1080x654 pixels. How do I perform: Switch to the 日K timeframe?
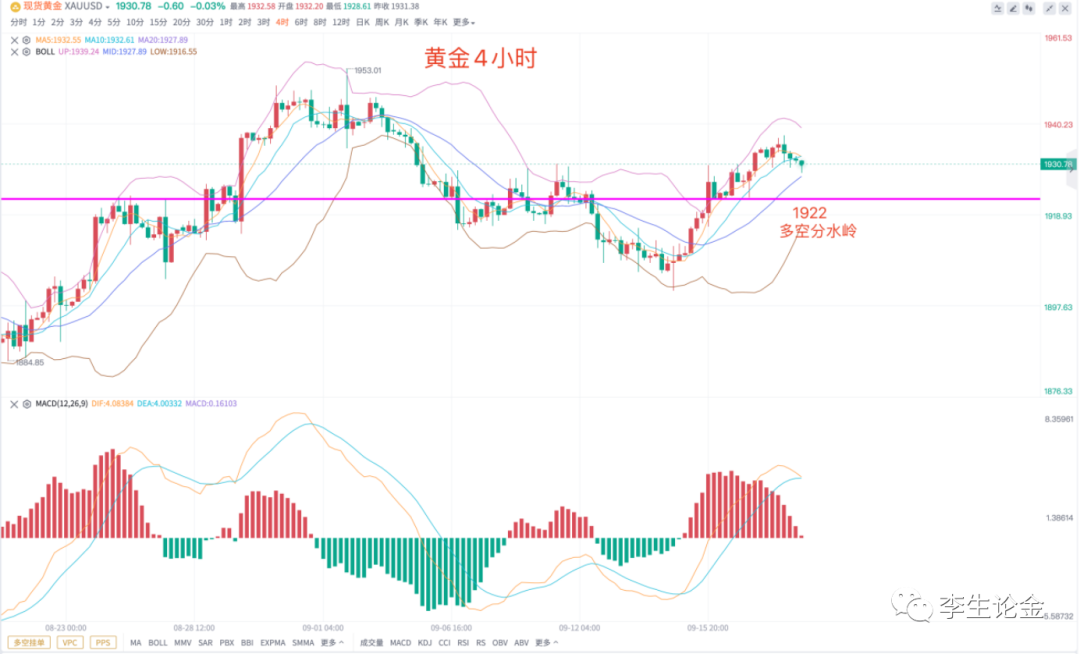362,22
